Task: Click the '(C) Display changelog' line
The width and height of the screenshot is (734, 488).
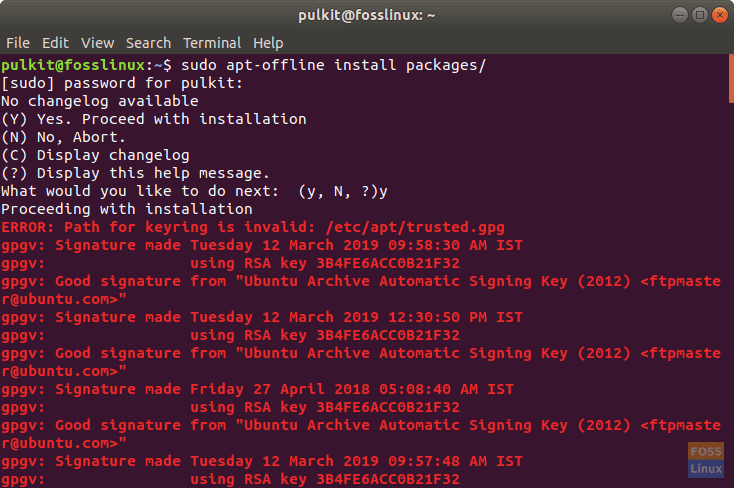Action: (x=95, y=155)
